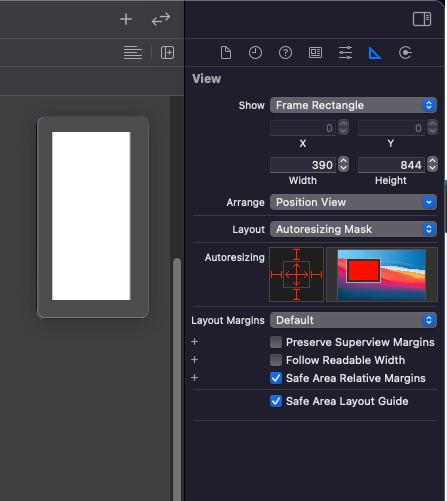Viewport: 447px width, 501px height.
Task: Toggle the left strut in autoresizing control
Action: [276, 275]
